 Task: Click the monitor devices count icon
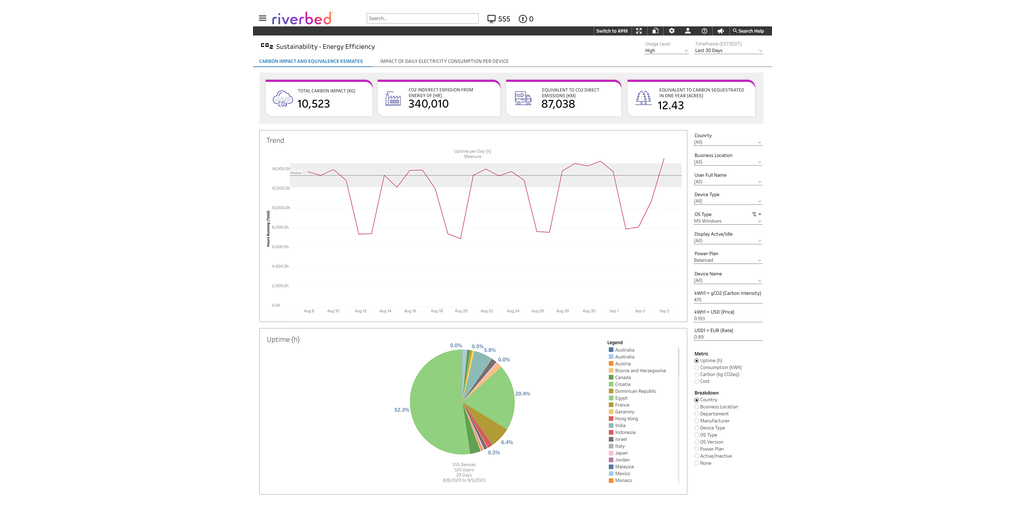coord(491,19)
